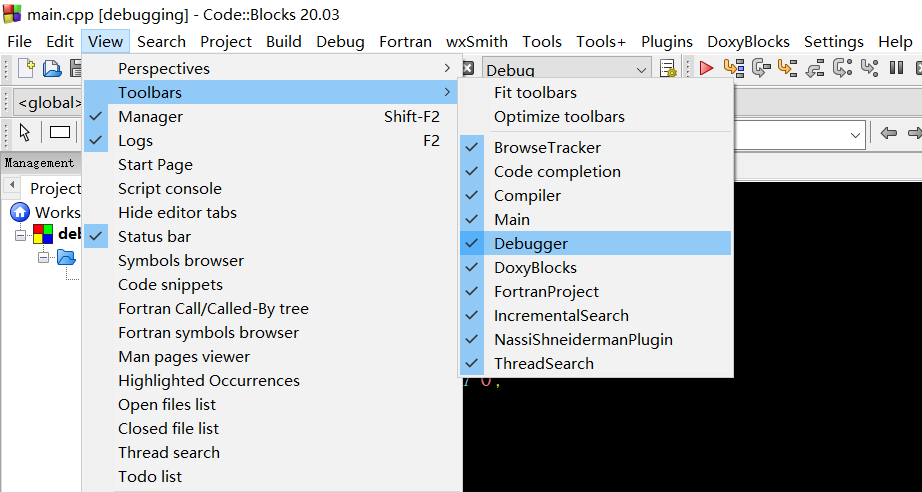Pause the debugger with the break icon
The height and width of the screenshot is (492, 922).
pos(896,68)
